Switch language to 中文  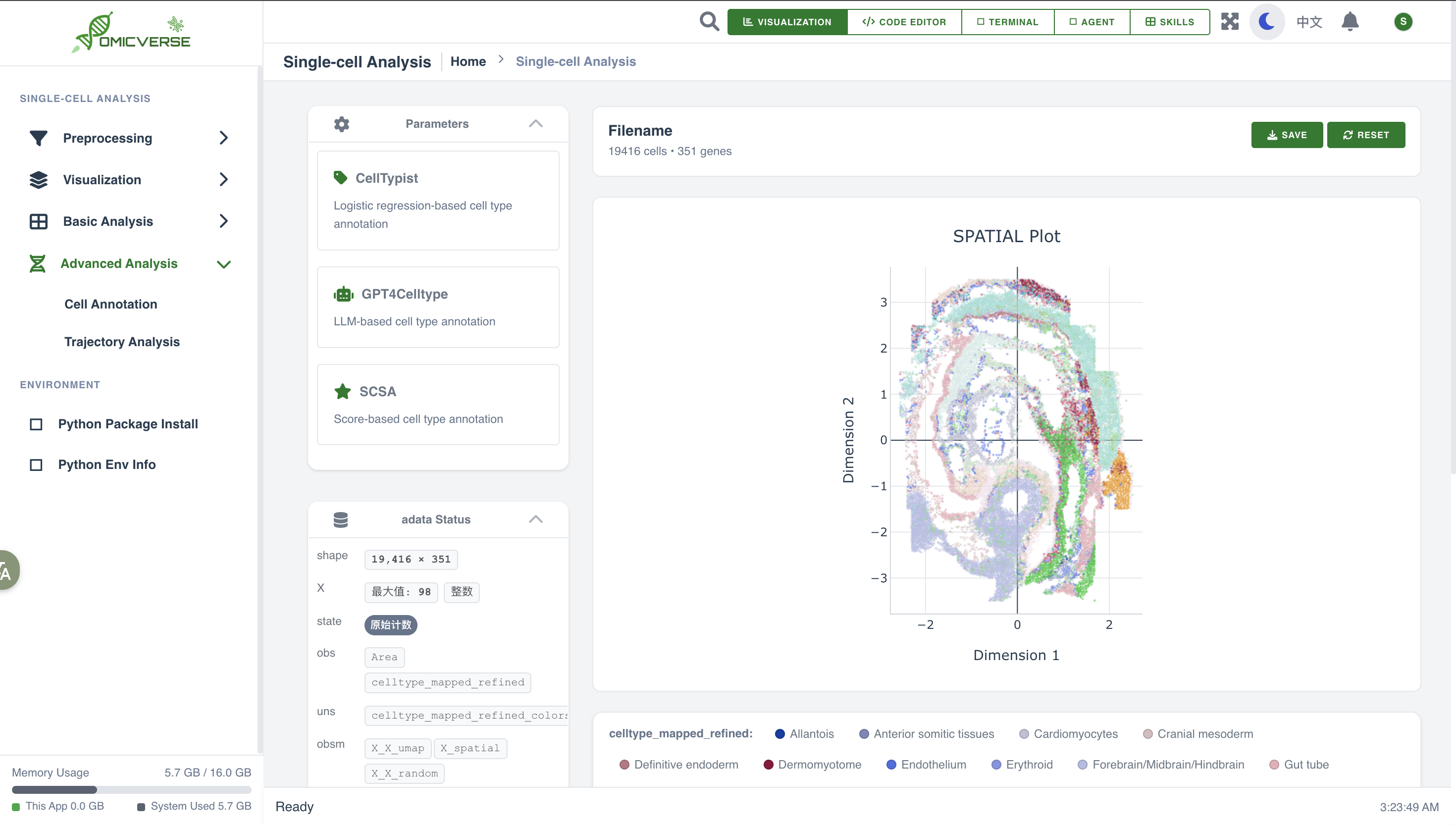click(x=1309, y=21)
